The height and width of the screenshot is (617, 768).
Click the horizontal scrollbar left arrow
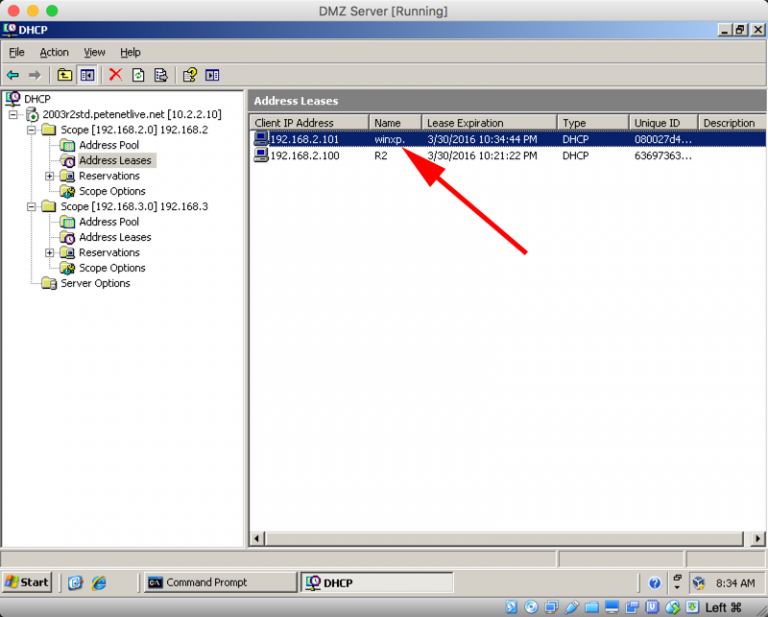tap(257, 539)
